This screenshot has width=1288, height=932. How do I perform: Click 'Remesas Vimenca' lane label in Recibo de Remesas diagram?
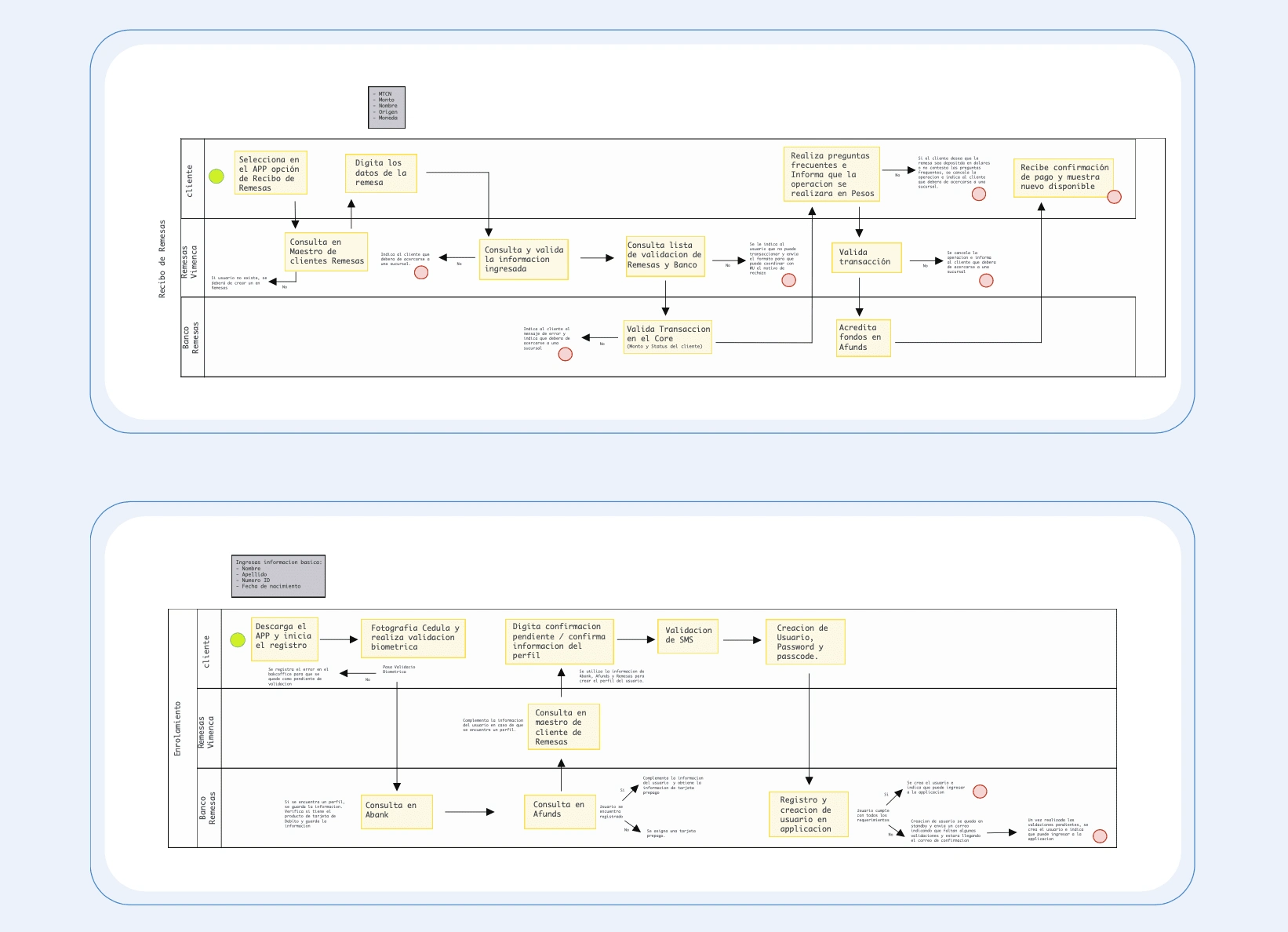click(x=190, y=262)
